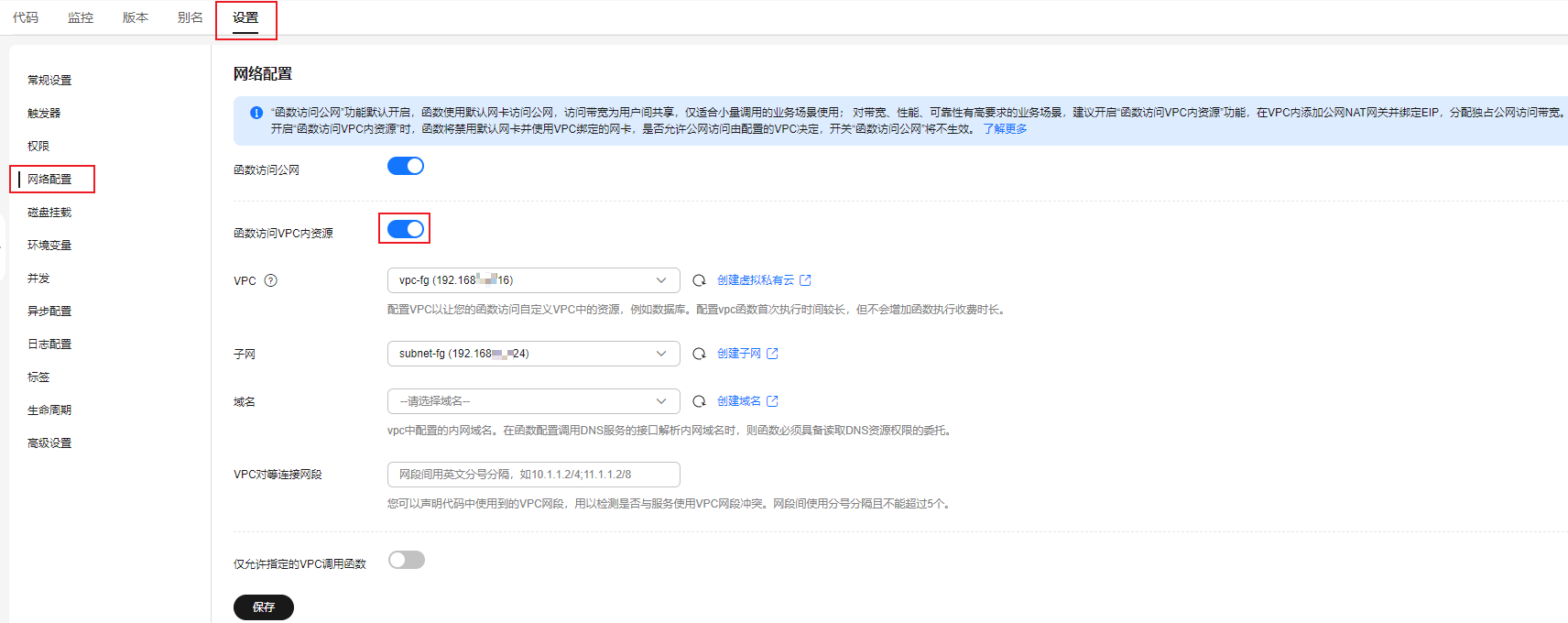Click the refresh icon beside 域名 dropdown

699,401
